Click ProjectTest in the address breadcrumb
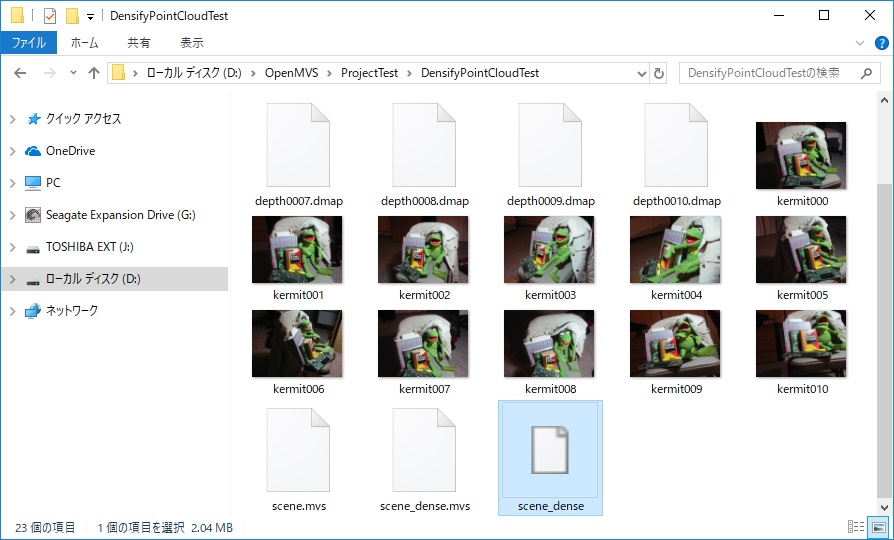The width and height of the screenshot is (894, 540). tap(369, 73)
